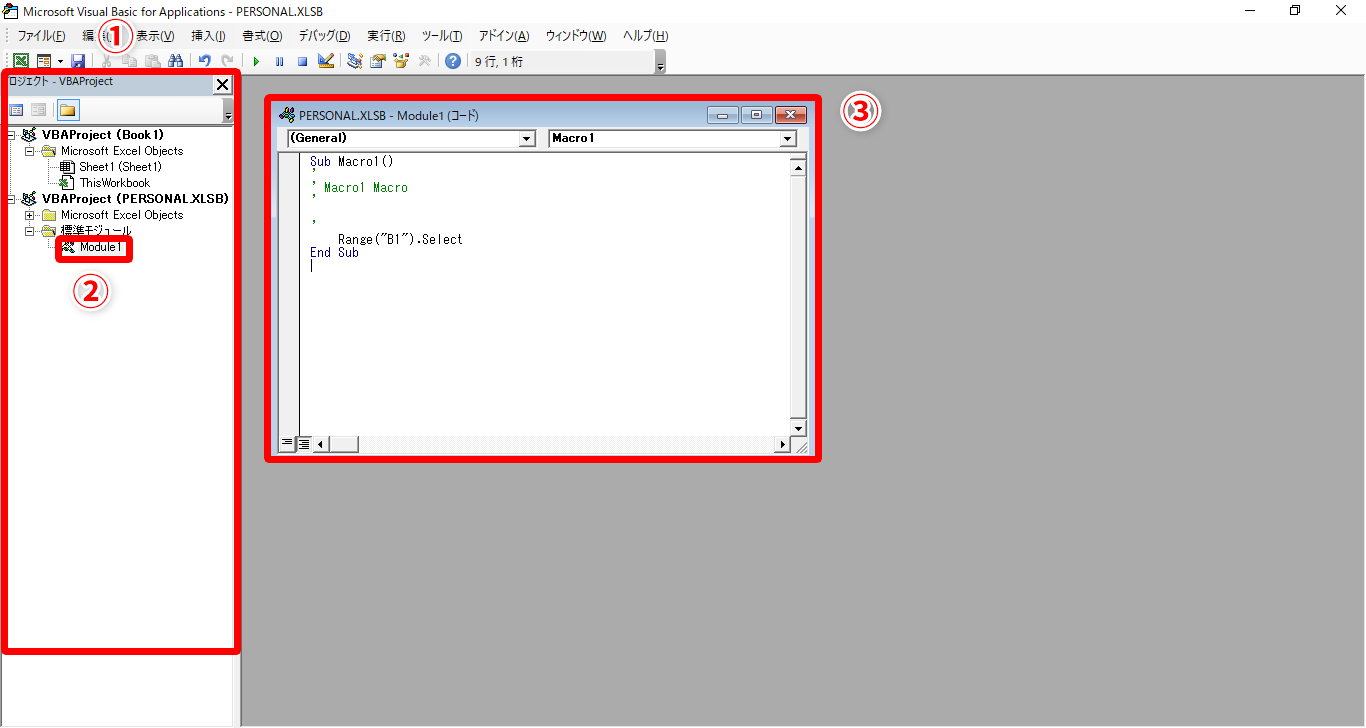
Task: Select VBAProject (Book1) in the tree
Action: pos(103,135)
